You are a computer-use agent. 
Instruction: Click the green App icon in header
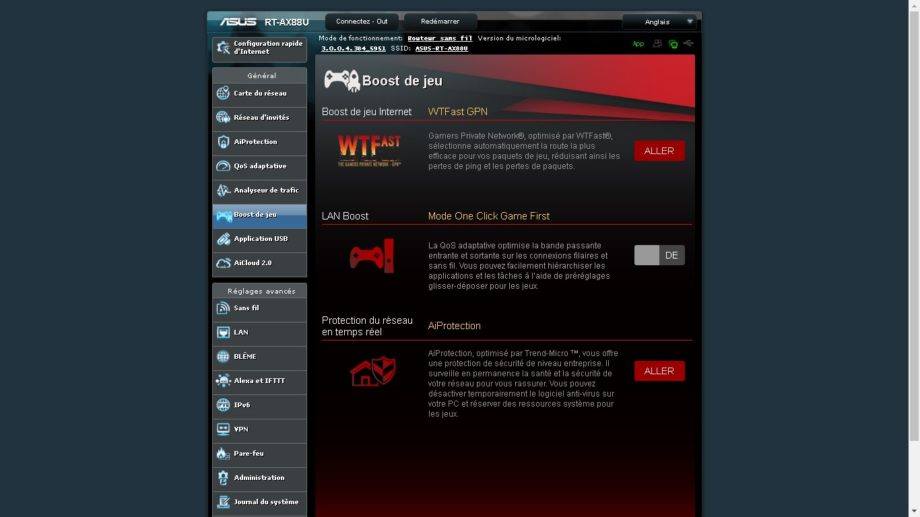[x=638, y=44]
